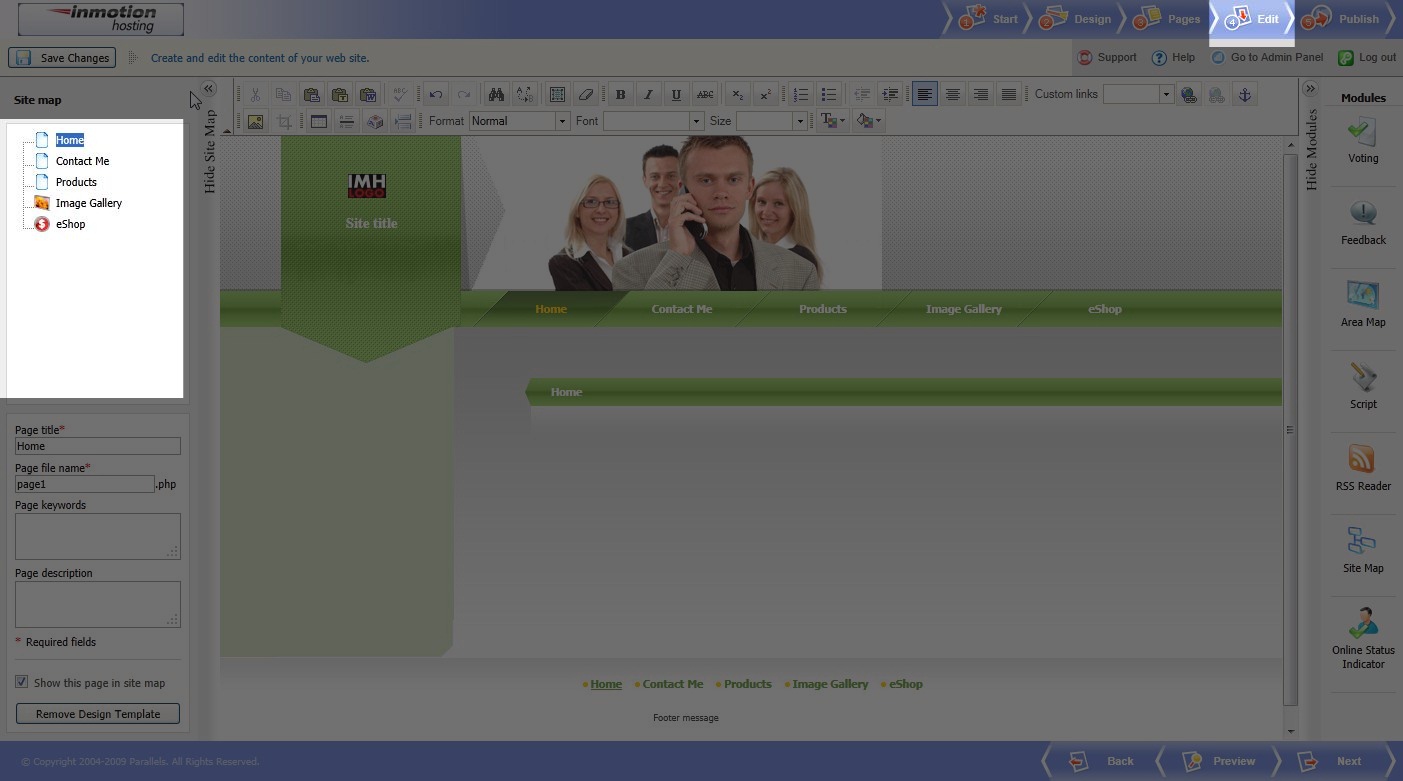
Task: Go to the Pages wizard step
Action: [x=1166, y=19]
